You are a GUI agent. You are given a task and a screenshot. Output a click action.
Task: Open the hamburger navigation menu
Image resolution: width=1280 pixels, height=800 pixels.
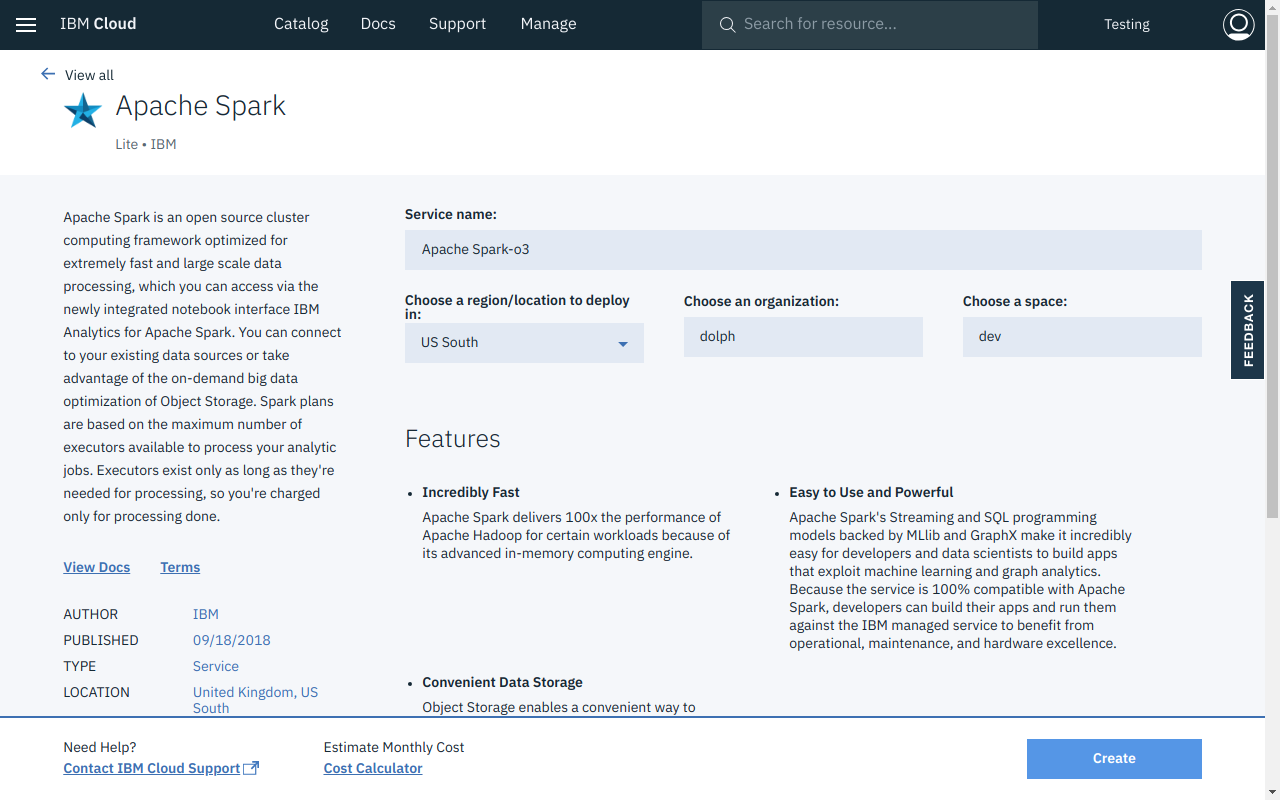[26, 25]
